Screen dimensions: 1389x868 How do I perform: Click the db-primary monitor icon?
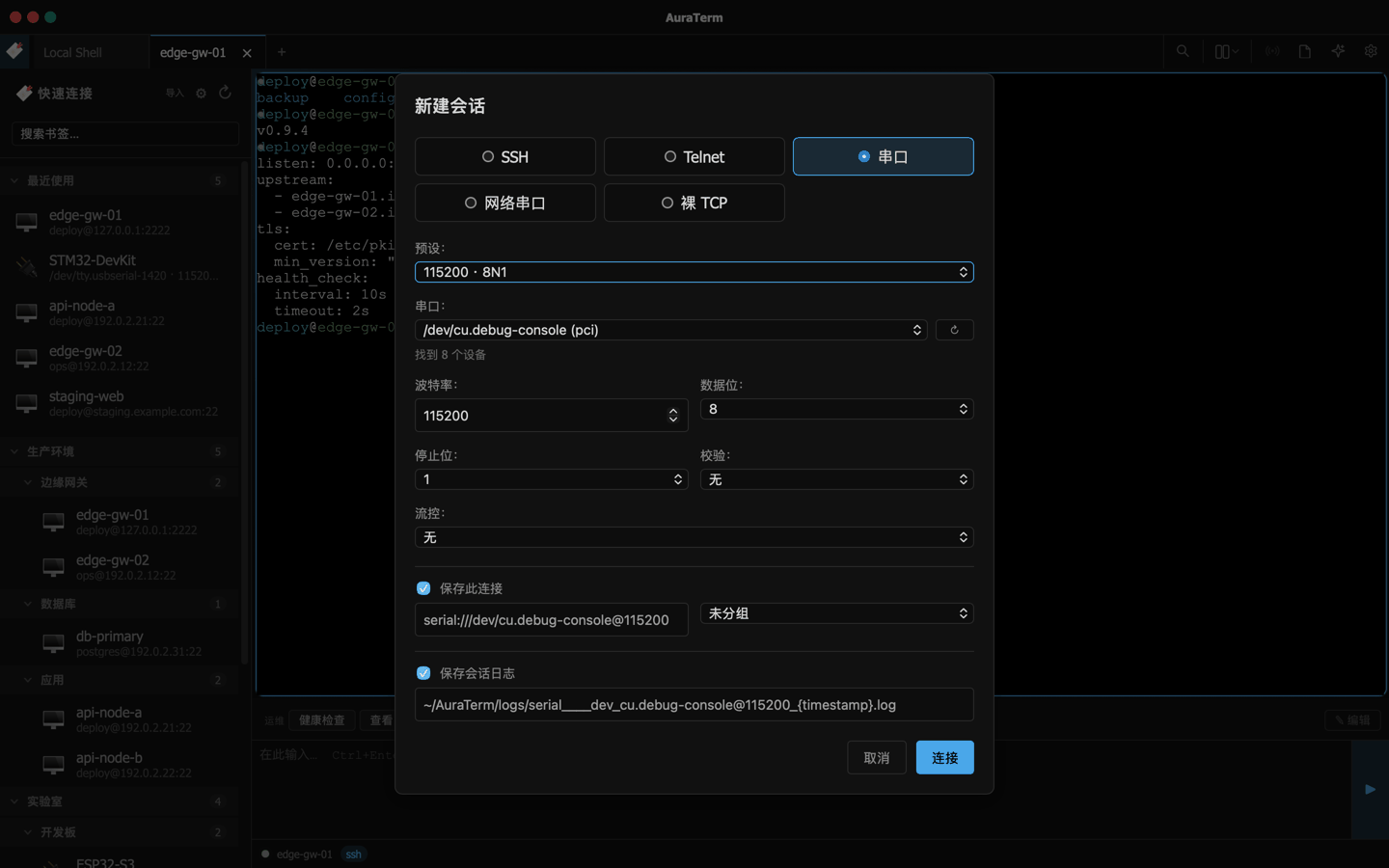pyautogui.click(x=53, y=643)
